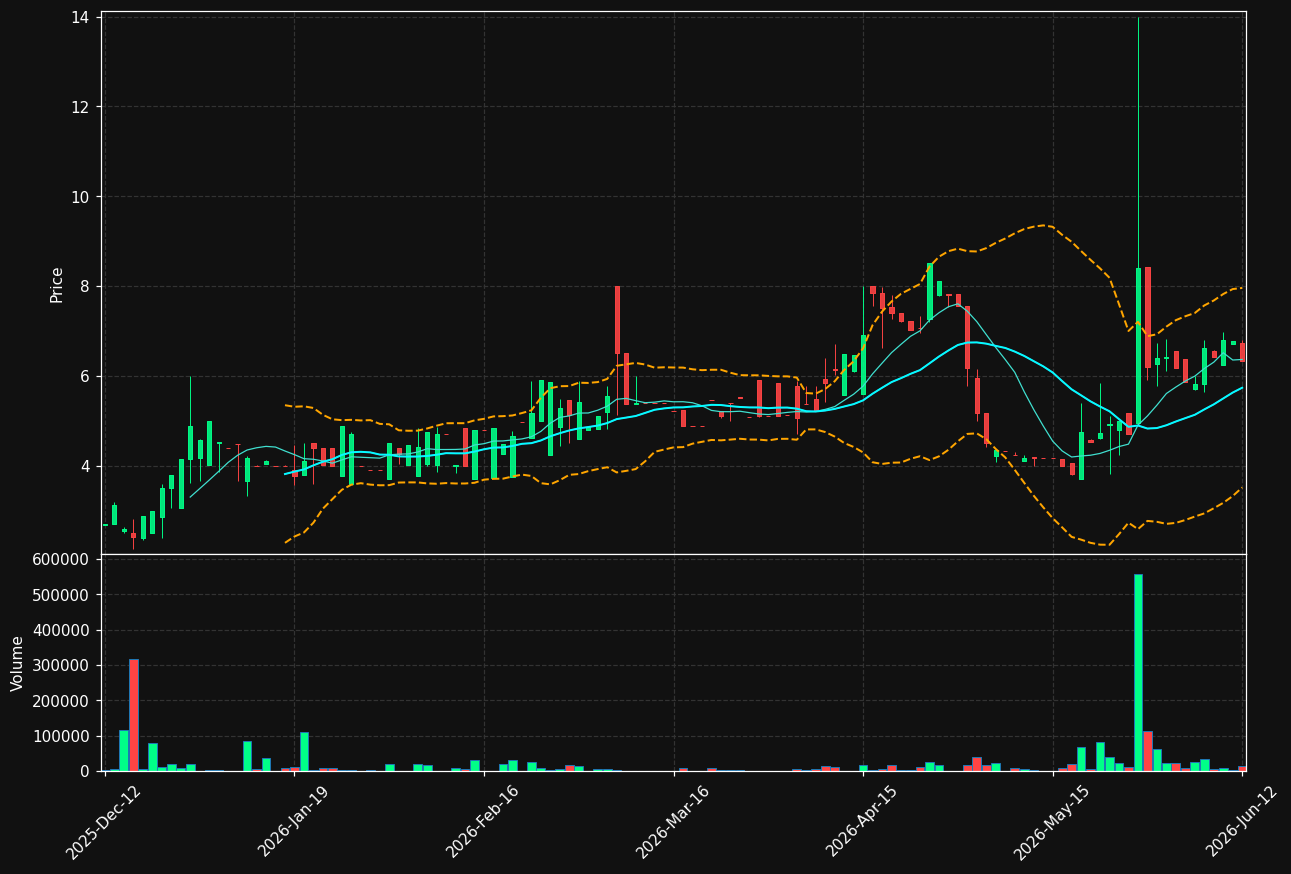Screen dimensions: 1291x874
Task: Click the tall red volume bar near 300000
Action: click(x=134, y=715)
